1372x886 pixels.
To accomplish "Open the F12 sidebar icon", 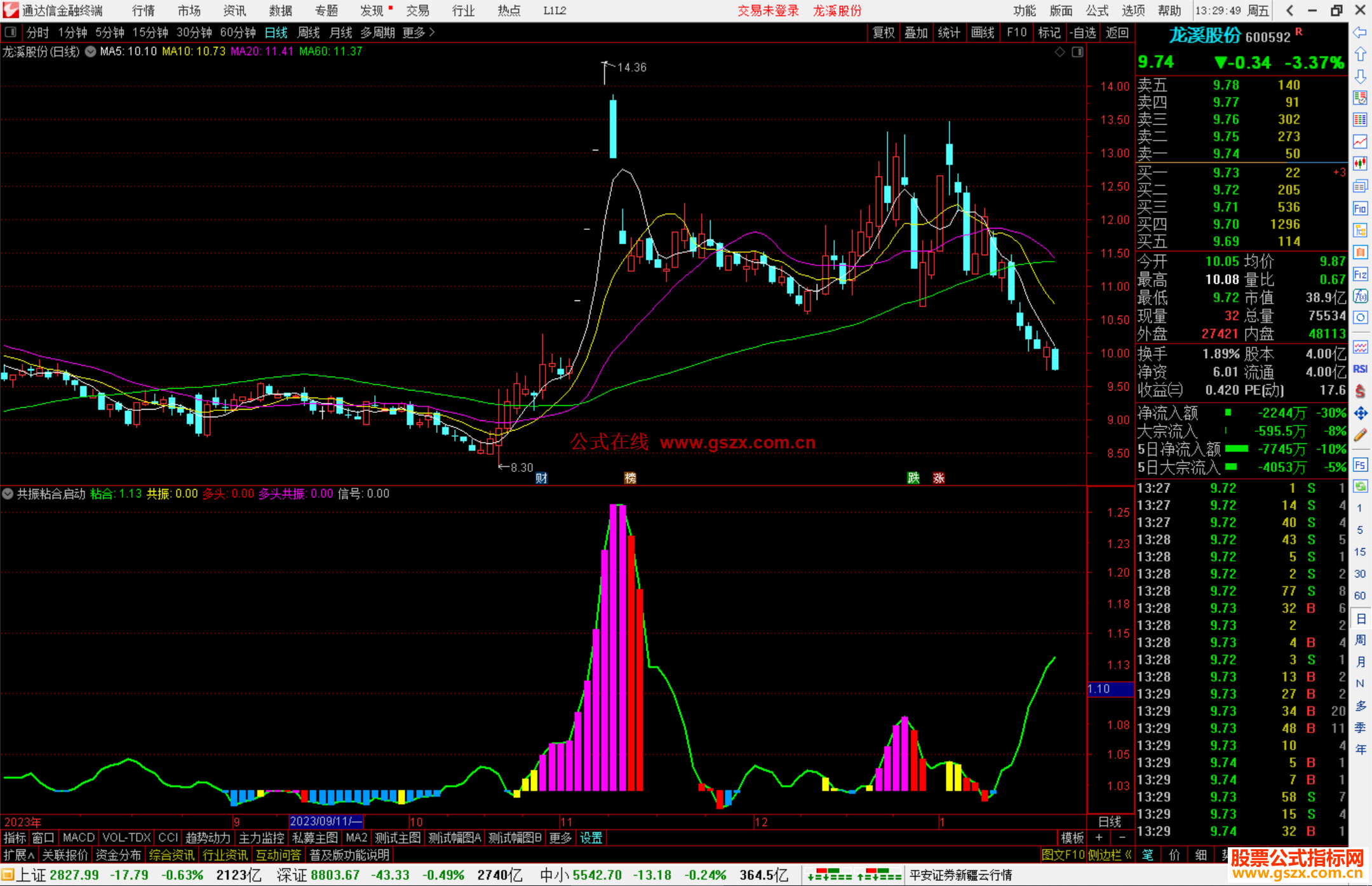I will (x=1360, y=274).
